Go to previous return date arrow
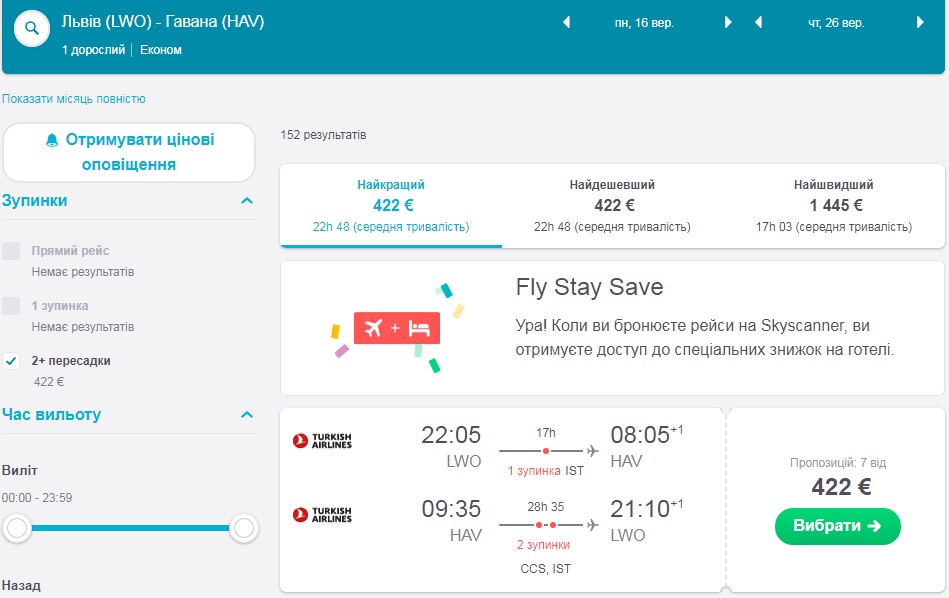This screenshot has height=598, width=949. pyautogui.click(x=759, y=23)
